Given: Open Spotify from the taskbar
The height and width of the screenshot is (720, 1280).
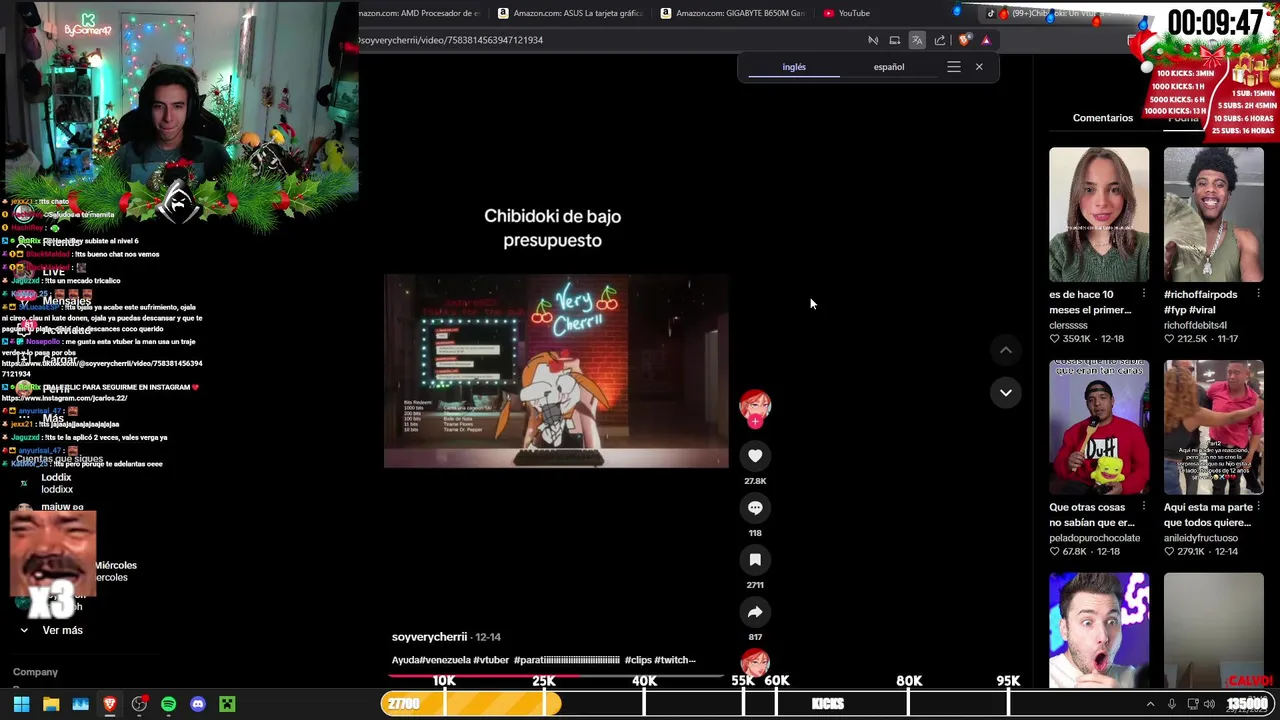Looking at the screenshot, I should point(168,704).
